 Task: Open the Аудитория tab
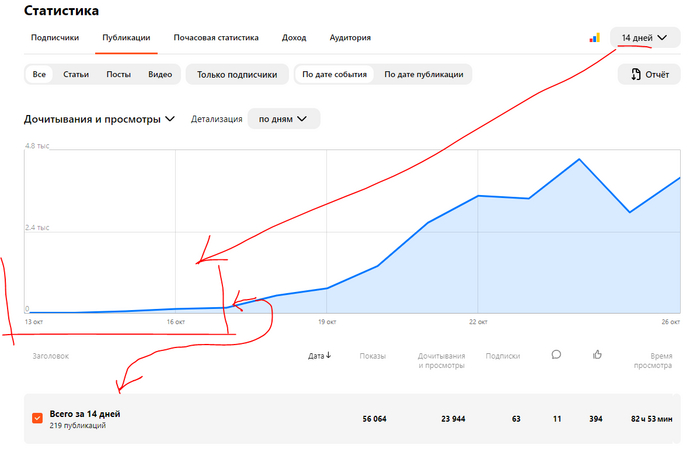[x=350, y=38]
